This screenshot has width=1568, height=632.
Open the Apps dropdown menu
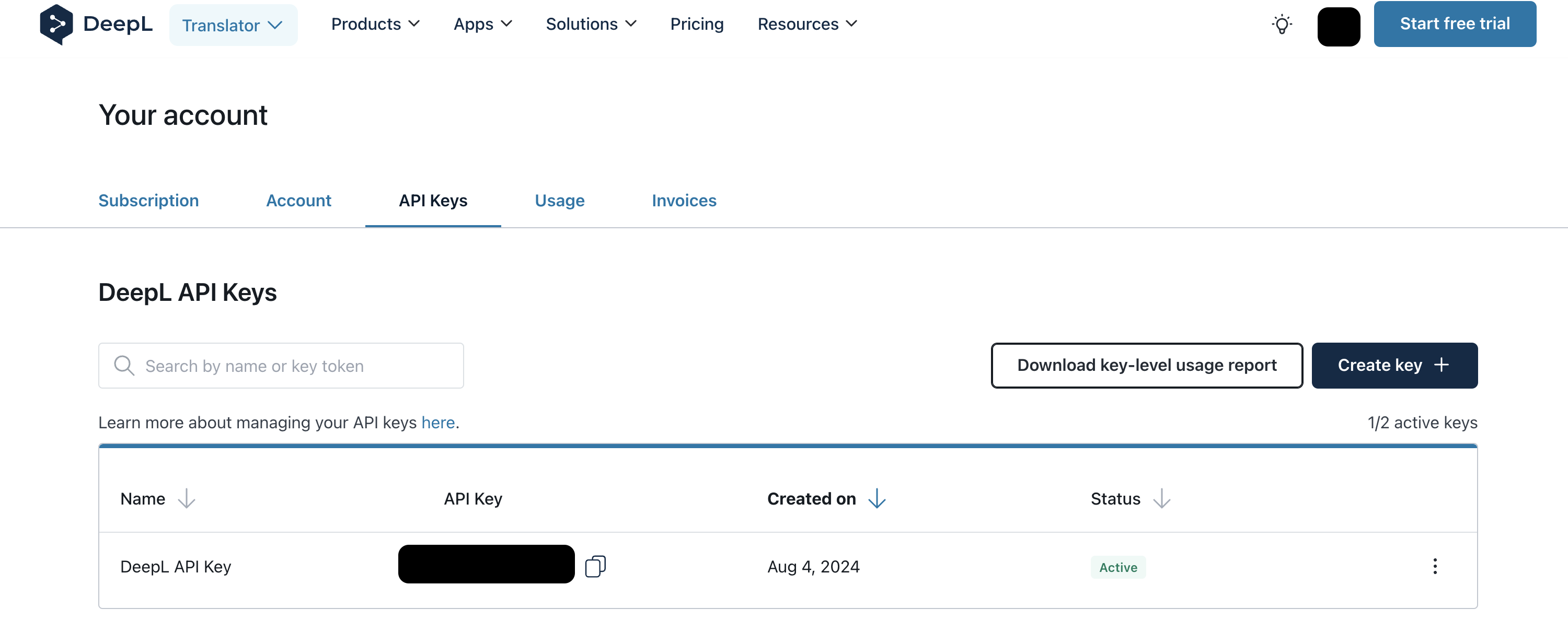pos(483,24)
